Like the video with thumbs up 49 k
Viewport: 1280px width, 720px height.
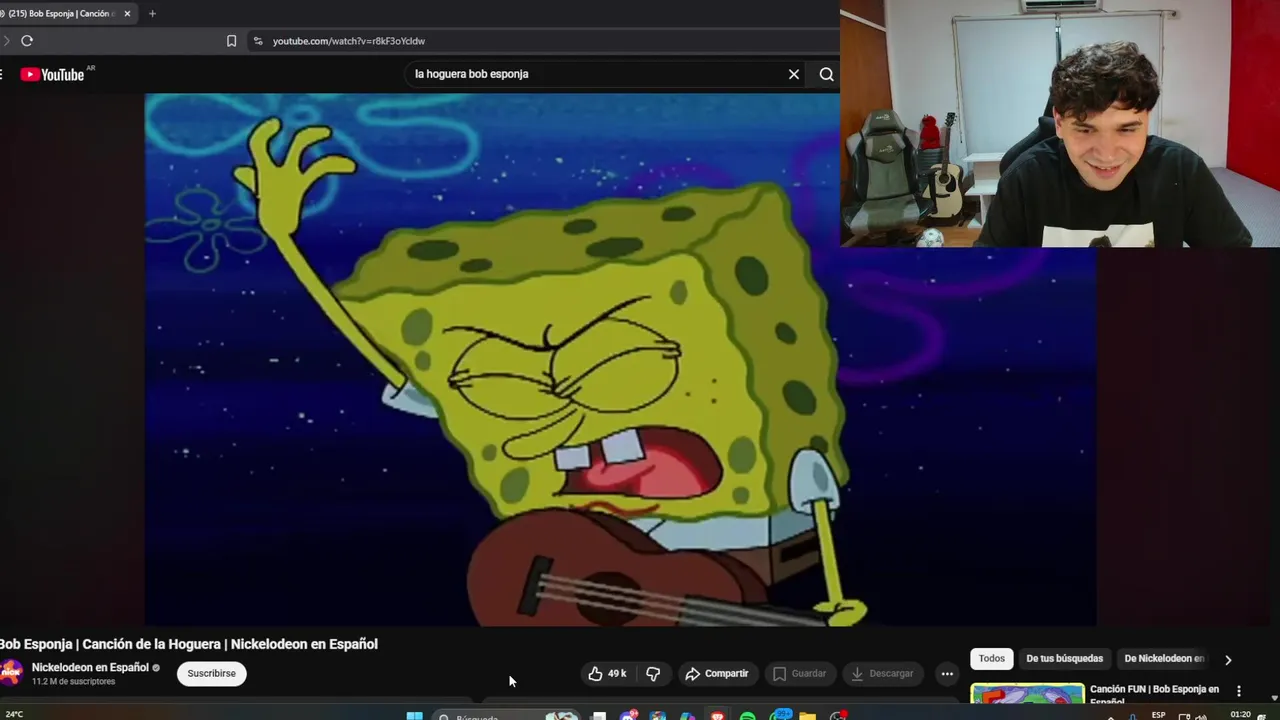click(607, 674)
